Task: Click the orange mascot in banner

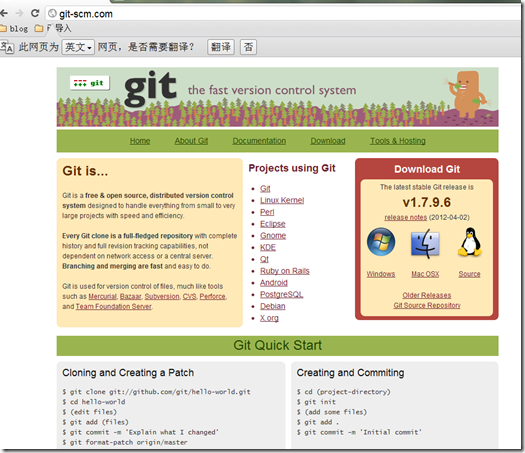Action: coord(467,94)
